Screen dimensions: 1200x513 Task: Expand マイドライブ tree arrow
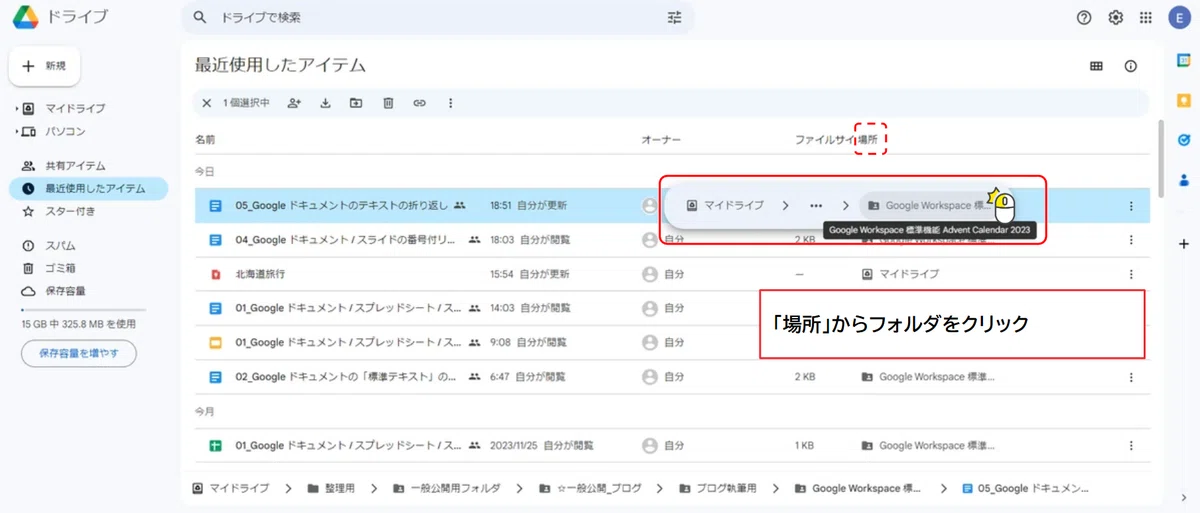pyautogui.click(x=17, y=108)
